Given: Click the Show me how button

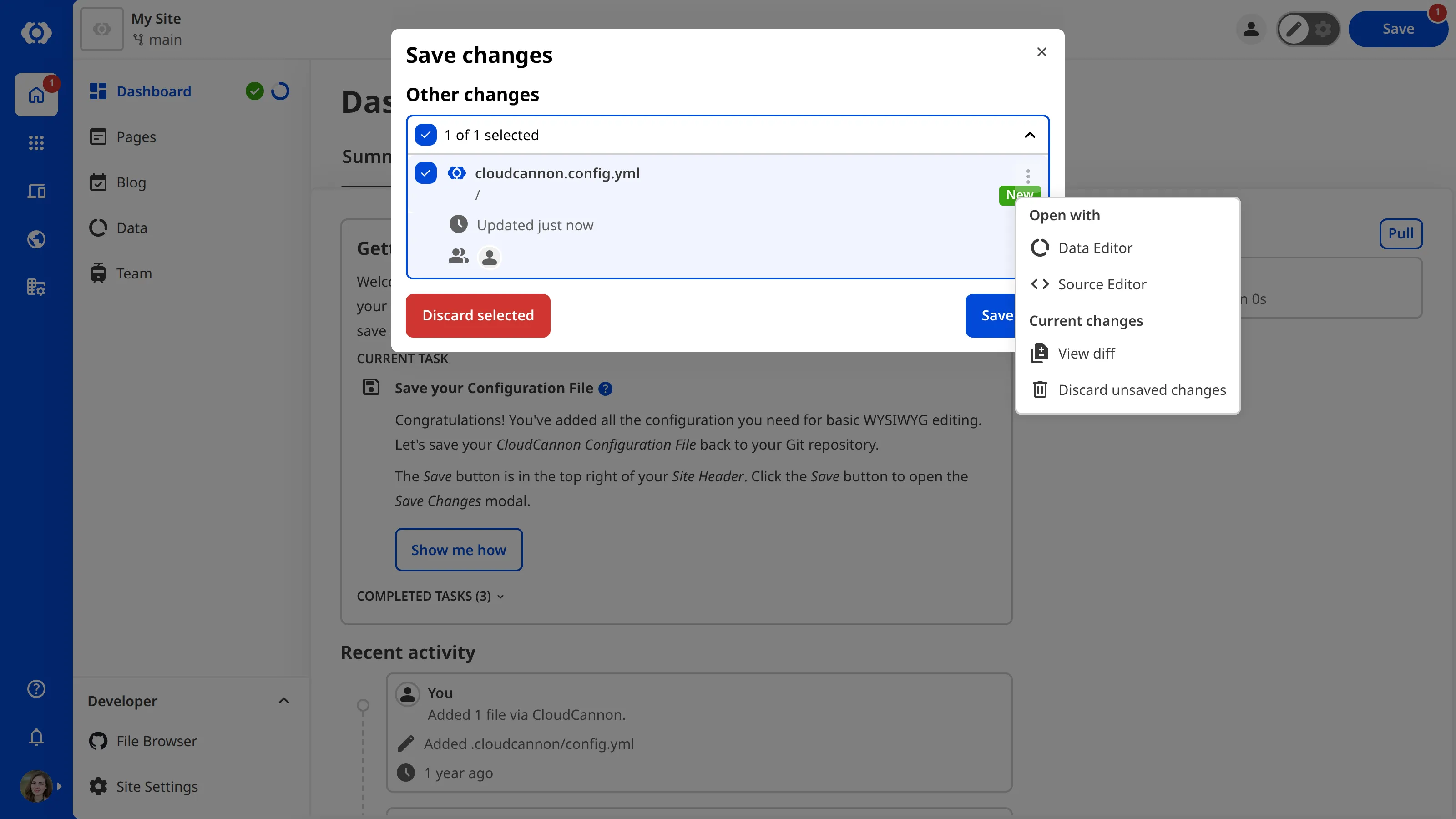Looking at the screenshot, I should point(458,549).
